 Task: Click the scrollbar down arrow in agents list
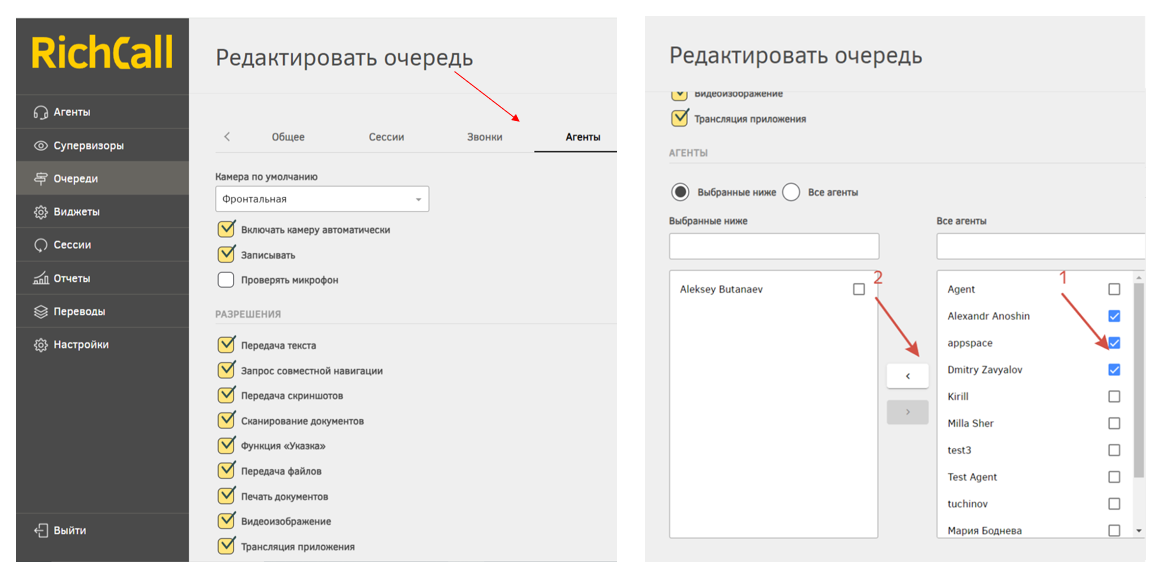click(1139, 531)
